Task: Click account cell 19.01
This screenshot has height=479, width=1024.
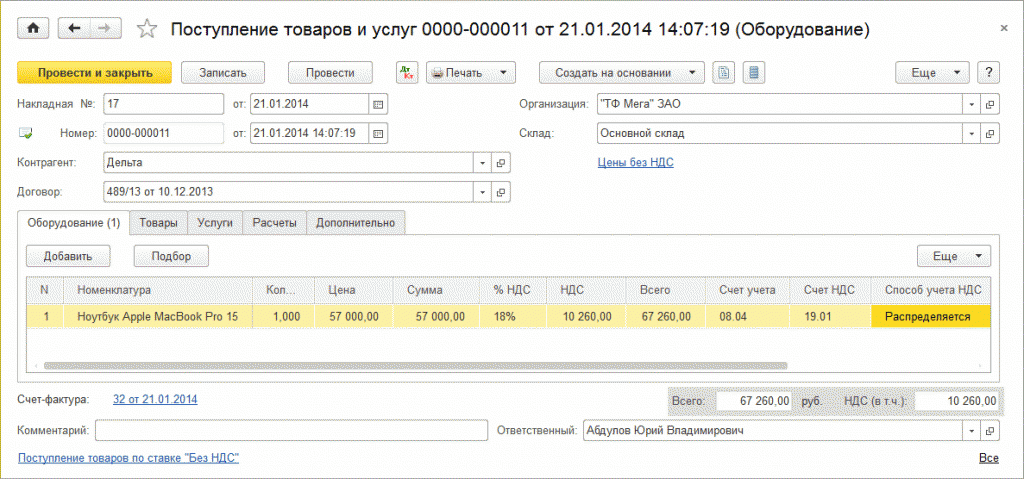Action: point(829,316)
